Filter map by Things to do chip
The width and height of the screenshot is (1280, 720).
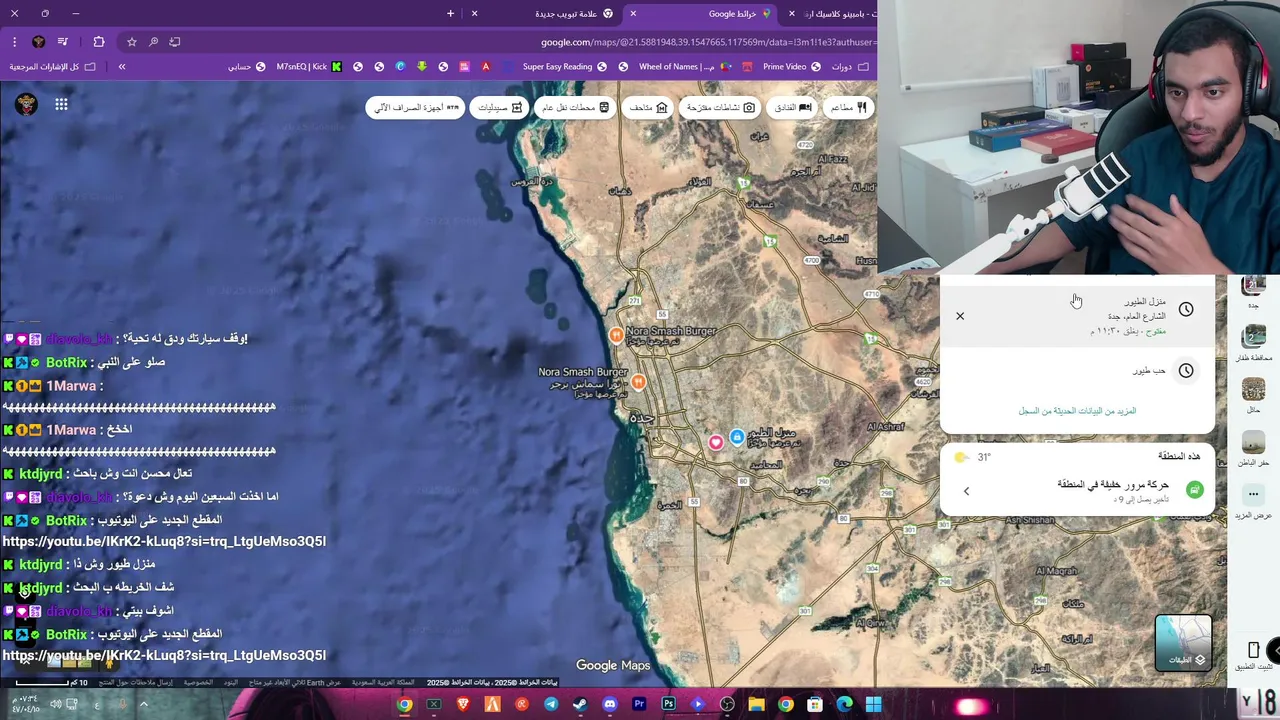coord(720,107)
